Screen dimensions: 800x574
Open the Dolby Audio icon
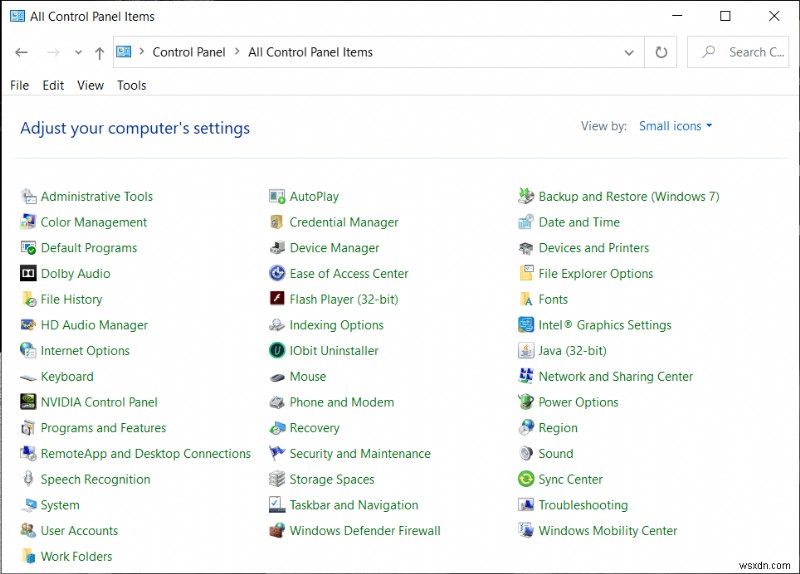[x=28, y=273]
